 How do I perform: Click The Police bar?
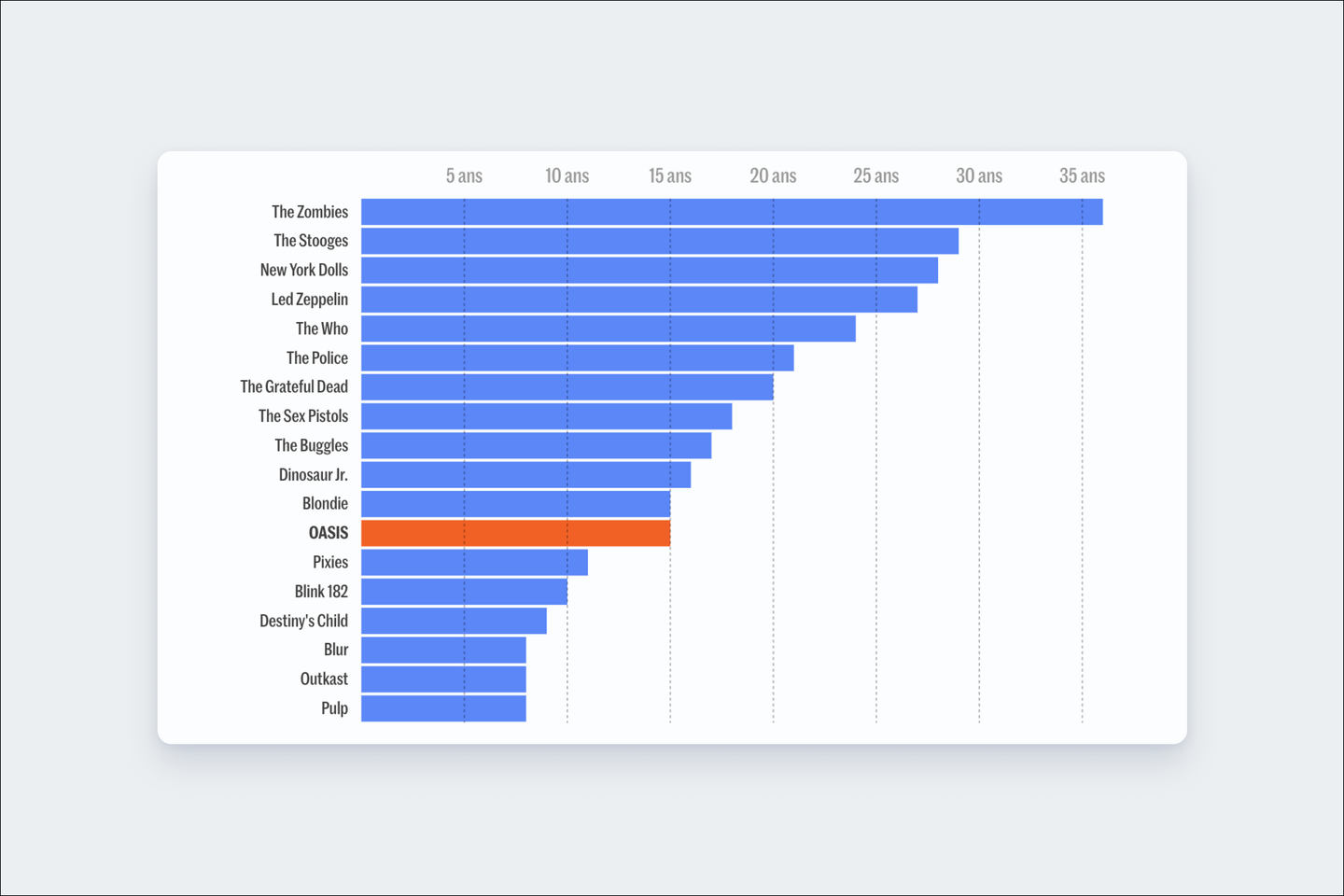(x=578, y=357)
